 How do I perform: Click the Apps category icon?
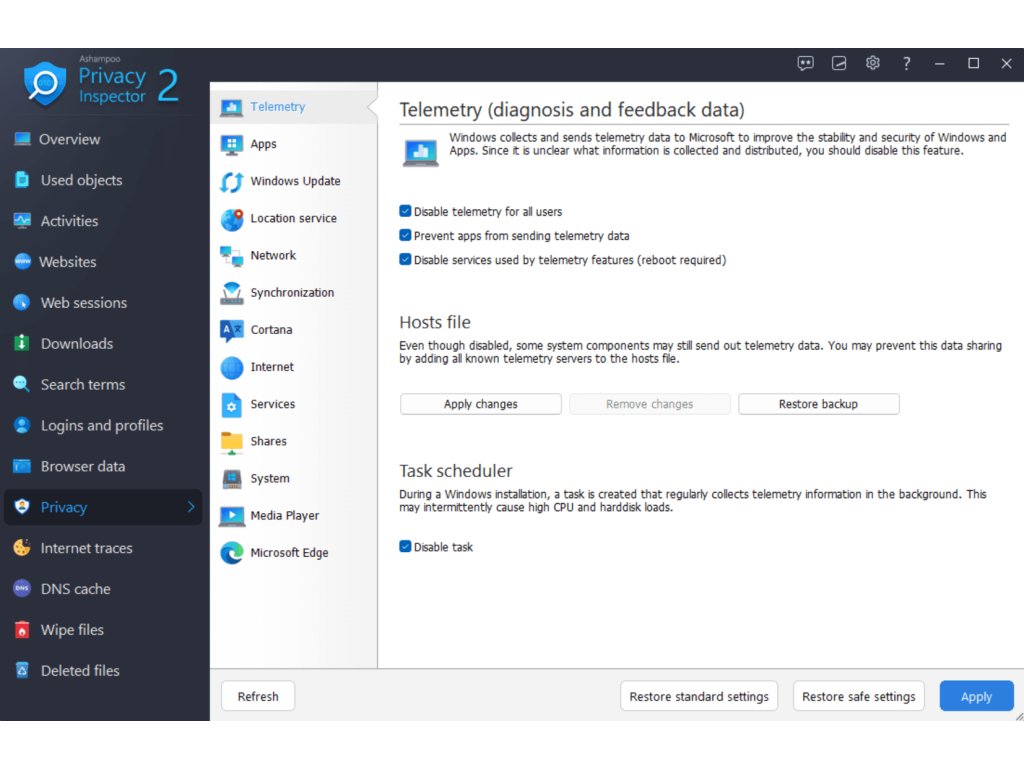(x=232, y=144)
